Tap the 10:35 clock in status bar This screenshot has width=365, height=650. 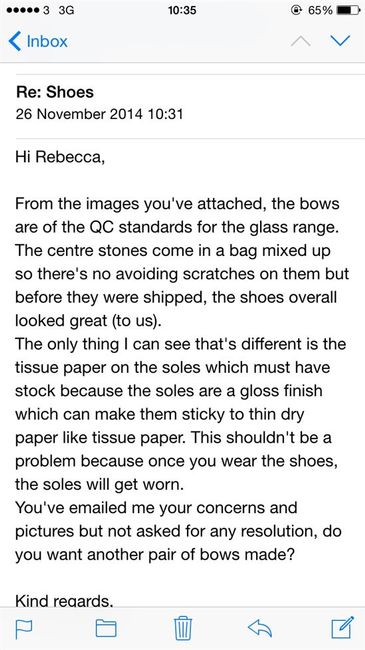[x=182, y=10]
